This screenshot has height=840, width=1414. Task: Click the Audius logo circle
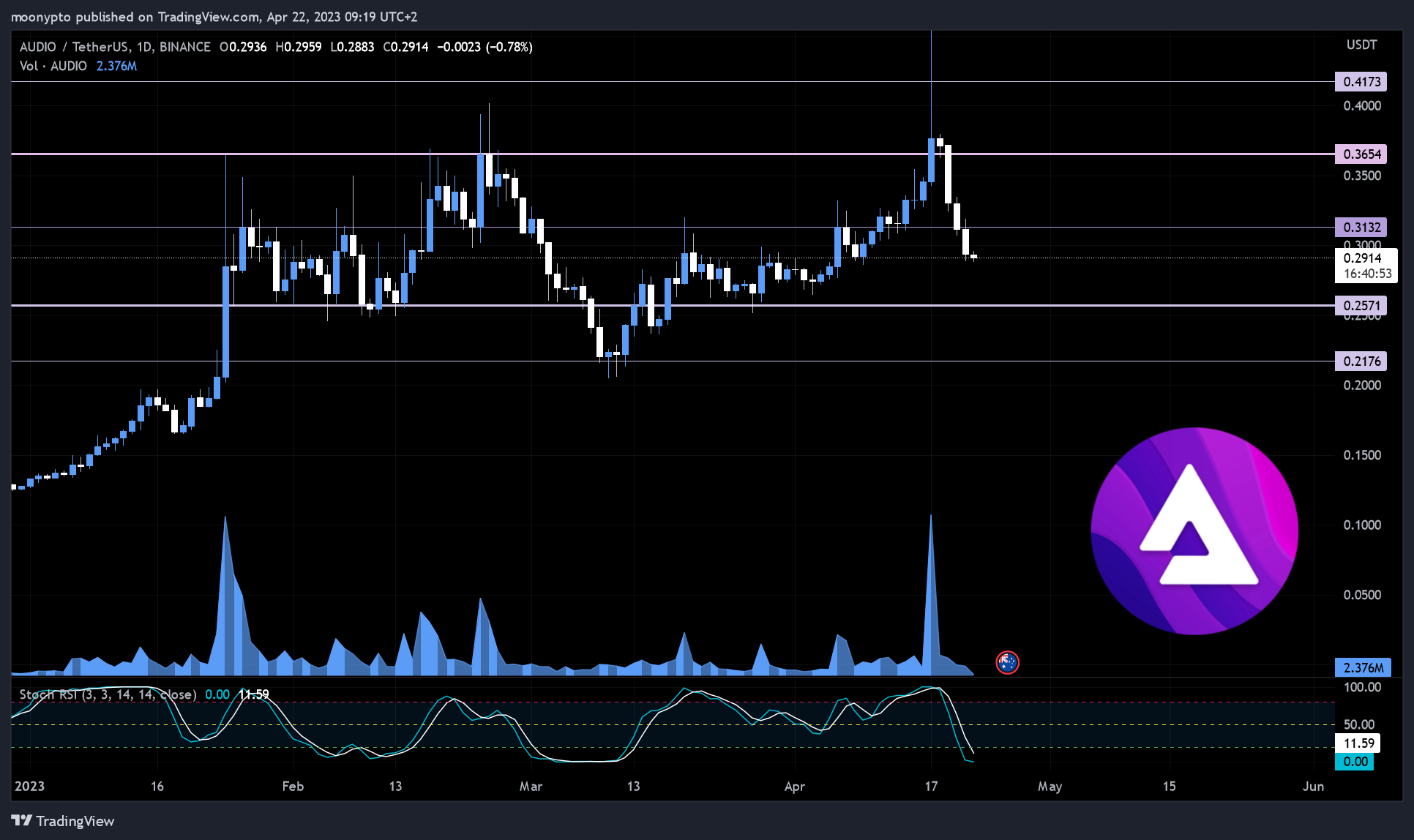pos(1194,530)
